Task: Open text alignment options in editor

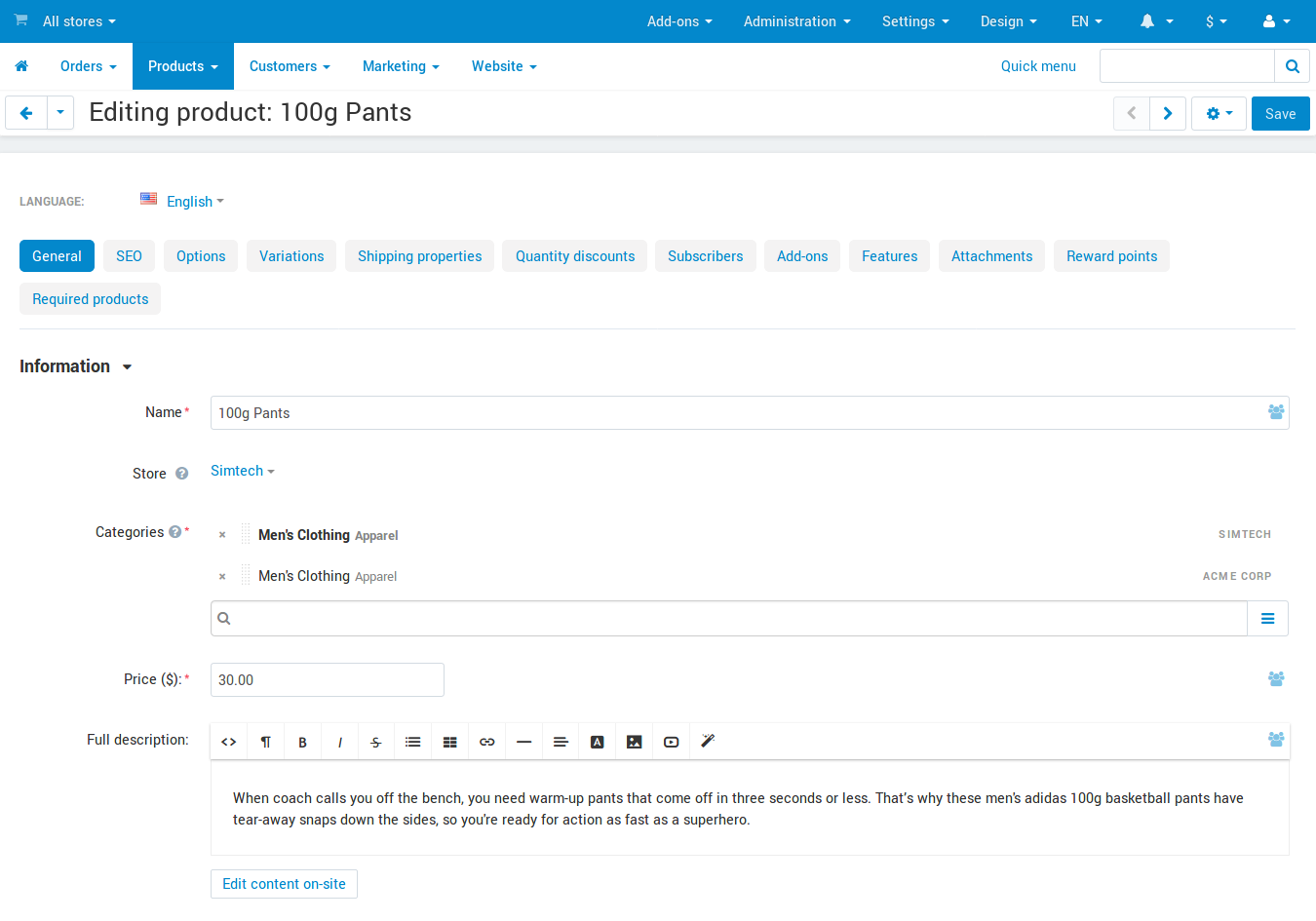Action: point(561,742)
